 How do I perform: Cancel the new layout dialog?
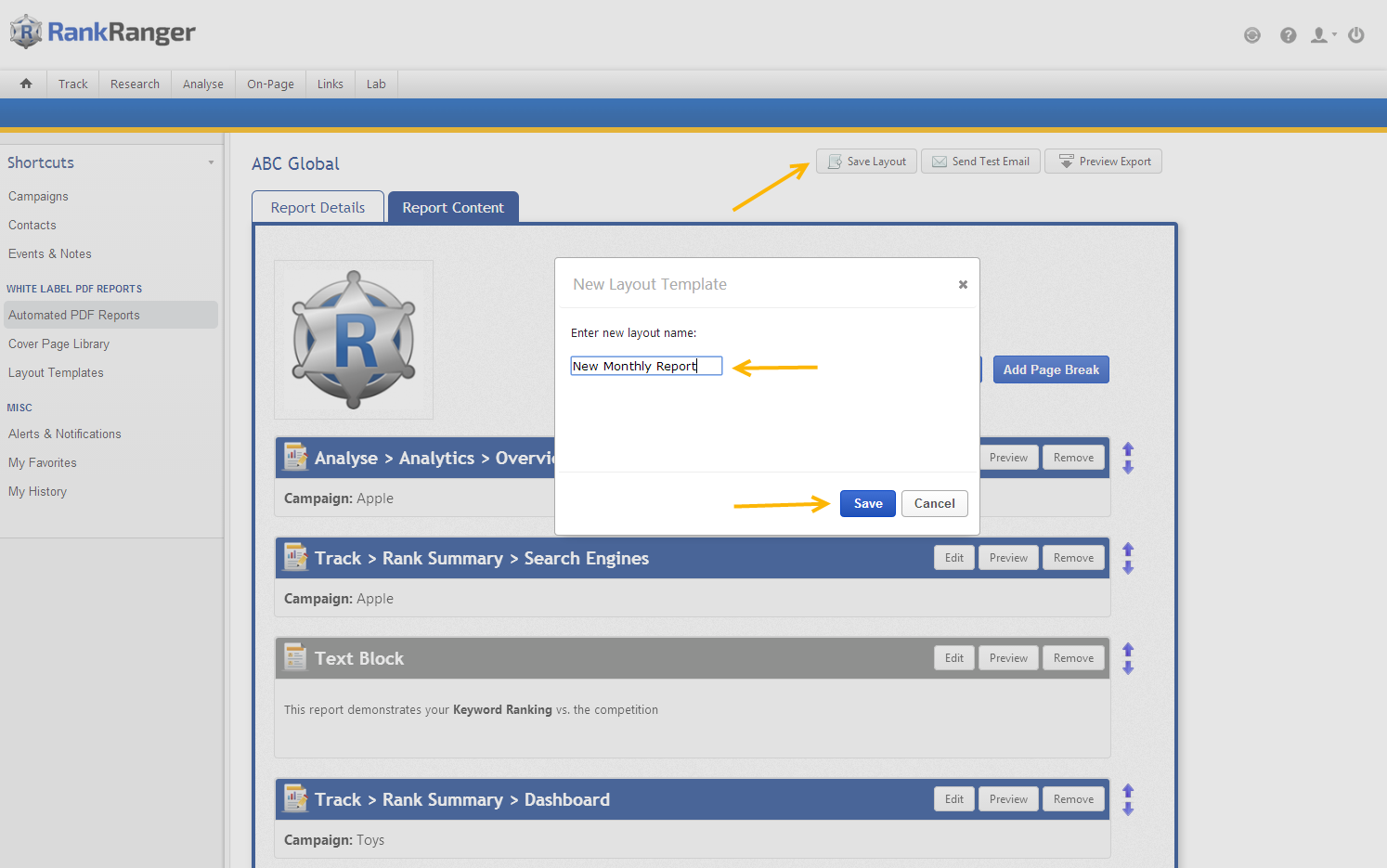[x=934, y=503]
